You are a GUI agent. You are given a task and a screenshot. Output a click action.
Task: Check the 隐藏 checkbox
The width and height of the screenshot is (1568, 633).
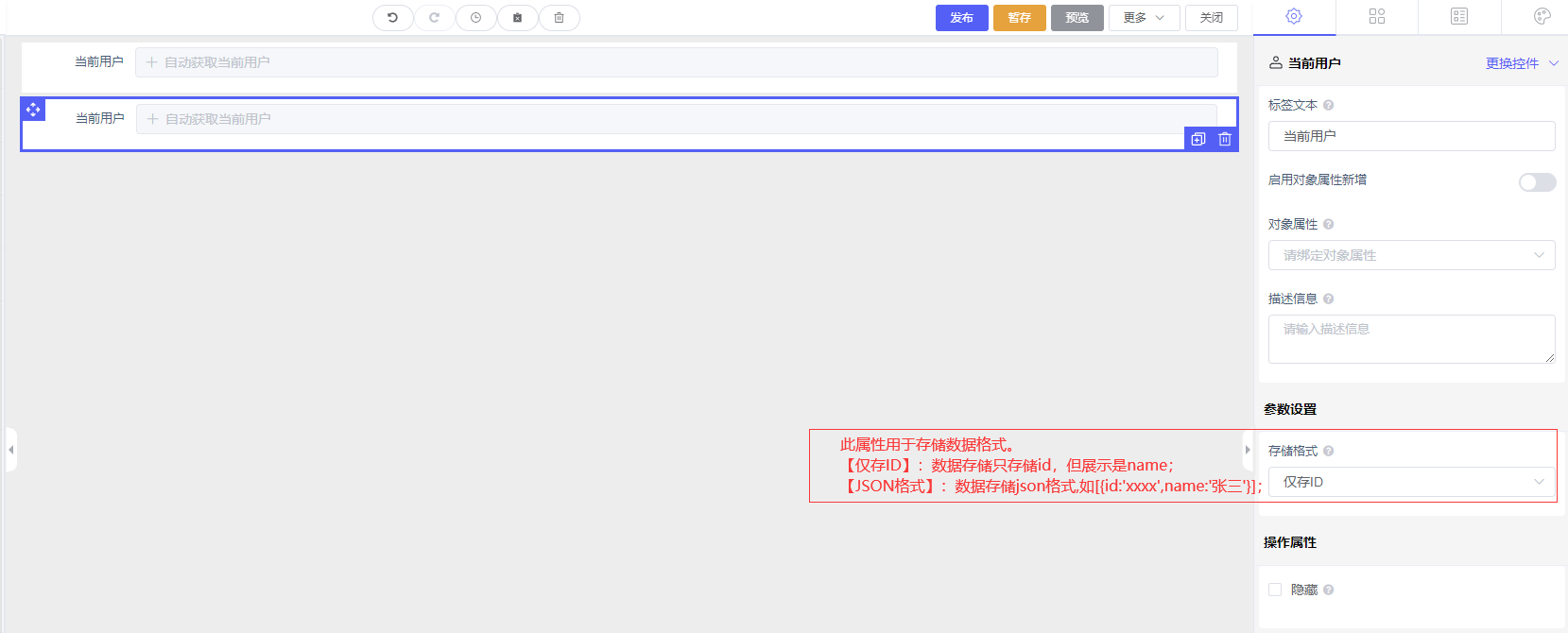coord(1275,590)
